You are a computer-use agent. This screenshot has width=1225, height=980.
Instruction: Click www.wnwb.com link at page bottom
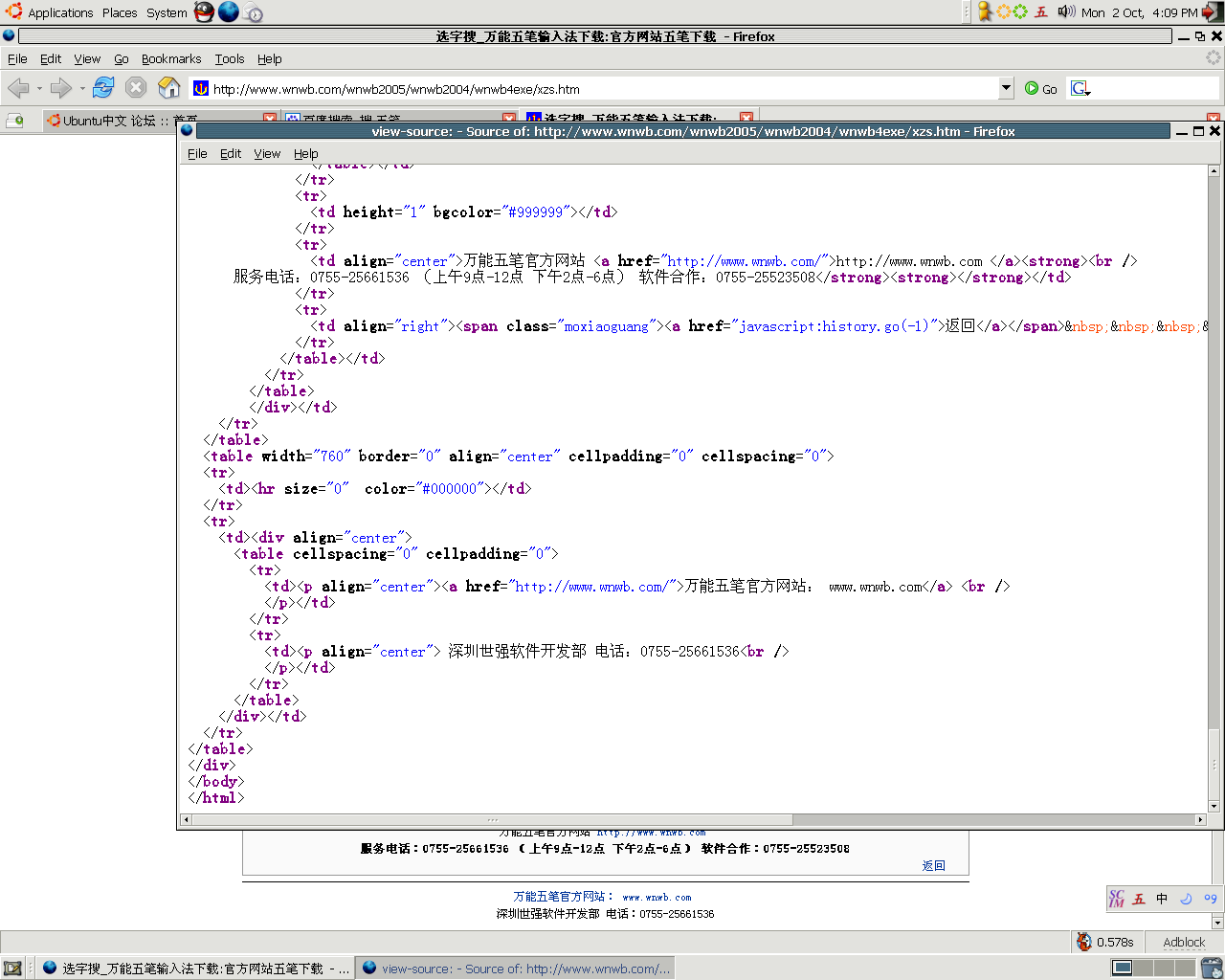coord(657,897)
